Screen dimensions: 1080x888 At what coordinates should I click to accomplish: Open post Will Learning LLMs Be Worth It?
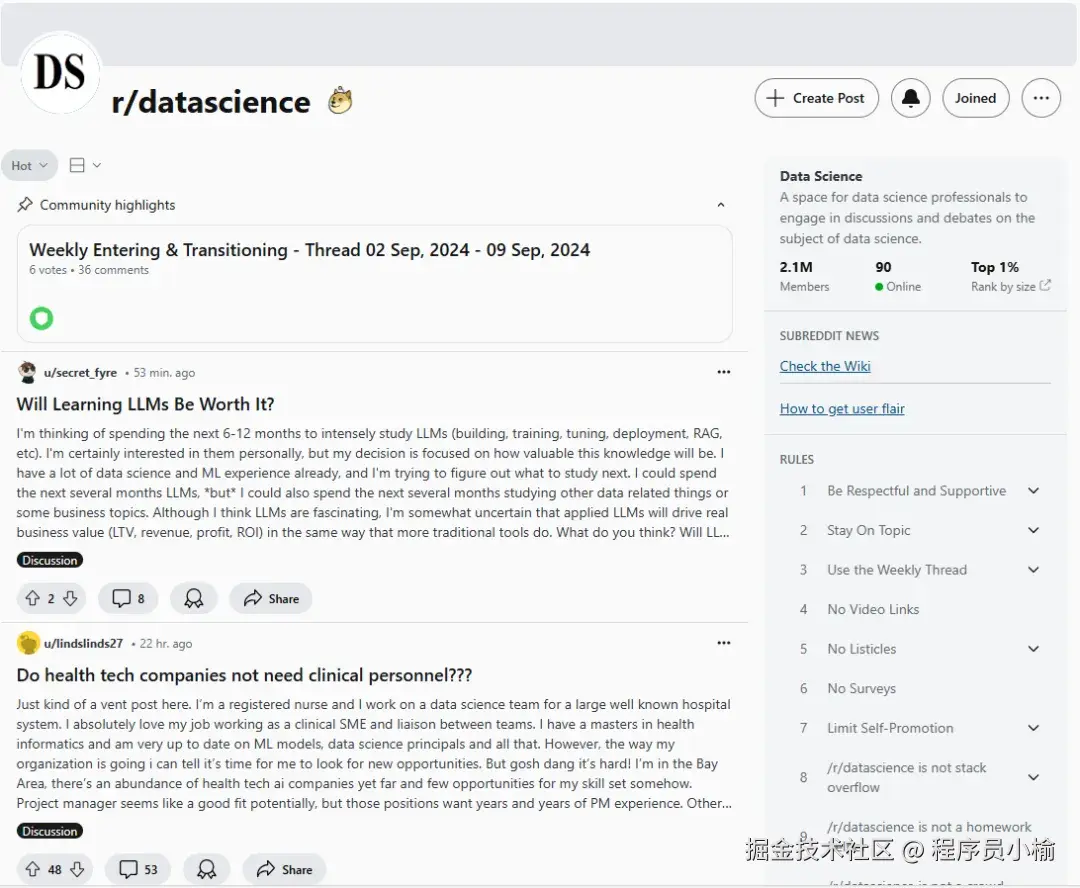(x=145, y=404)
